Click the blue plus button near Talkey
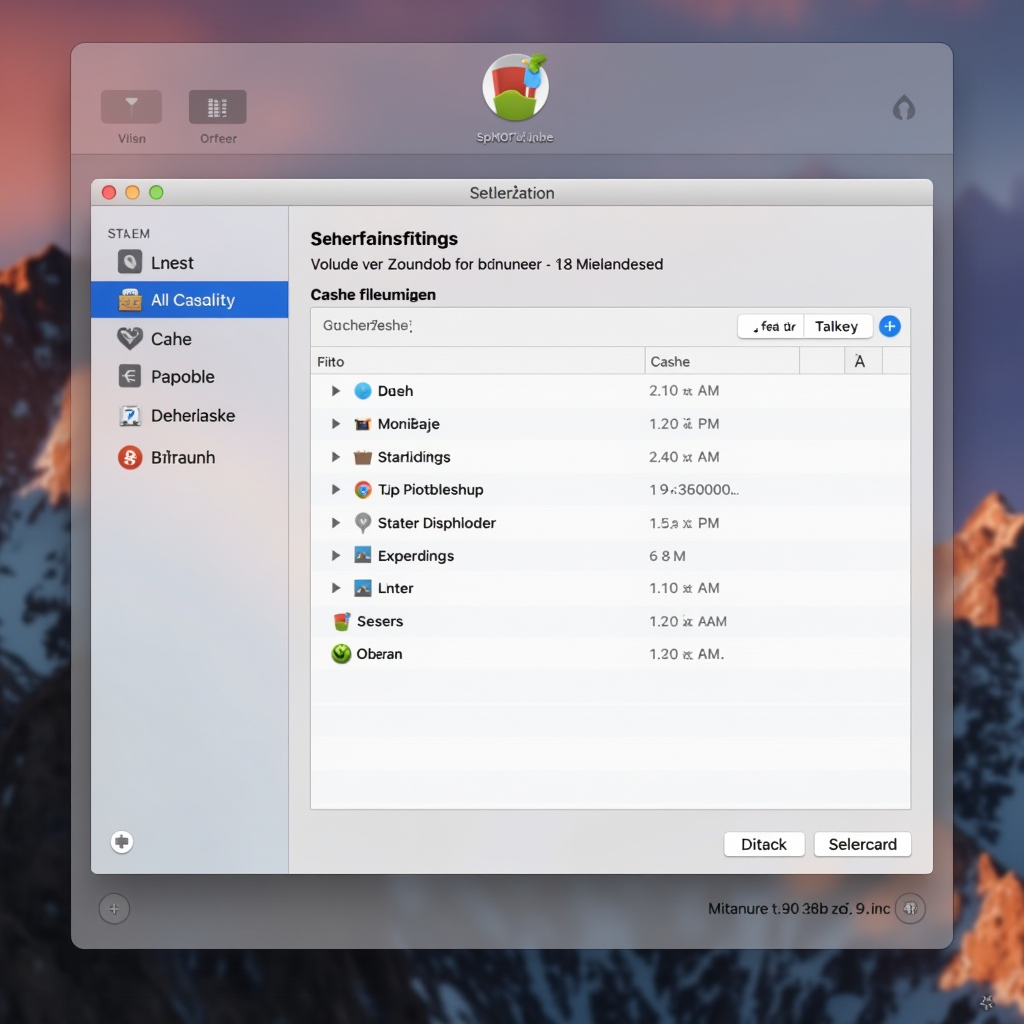Viewport: 1024px width, 1024px height. click(x=889, y=326)
